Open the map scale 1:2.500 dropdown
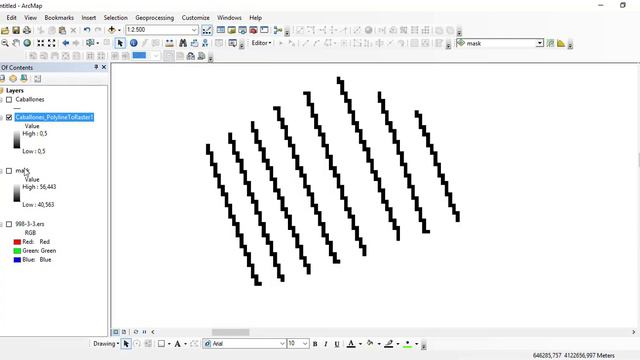 pos(194,30)
